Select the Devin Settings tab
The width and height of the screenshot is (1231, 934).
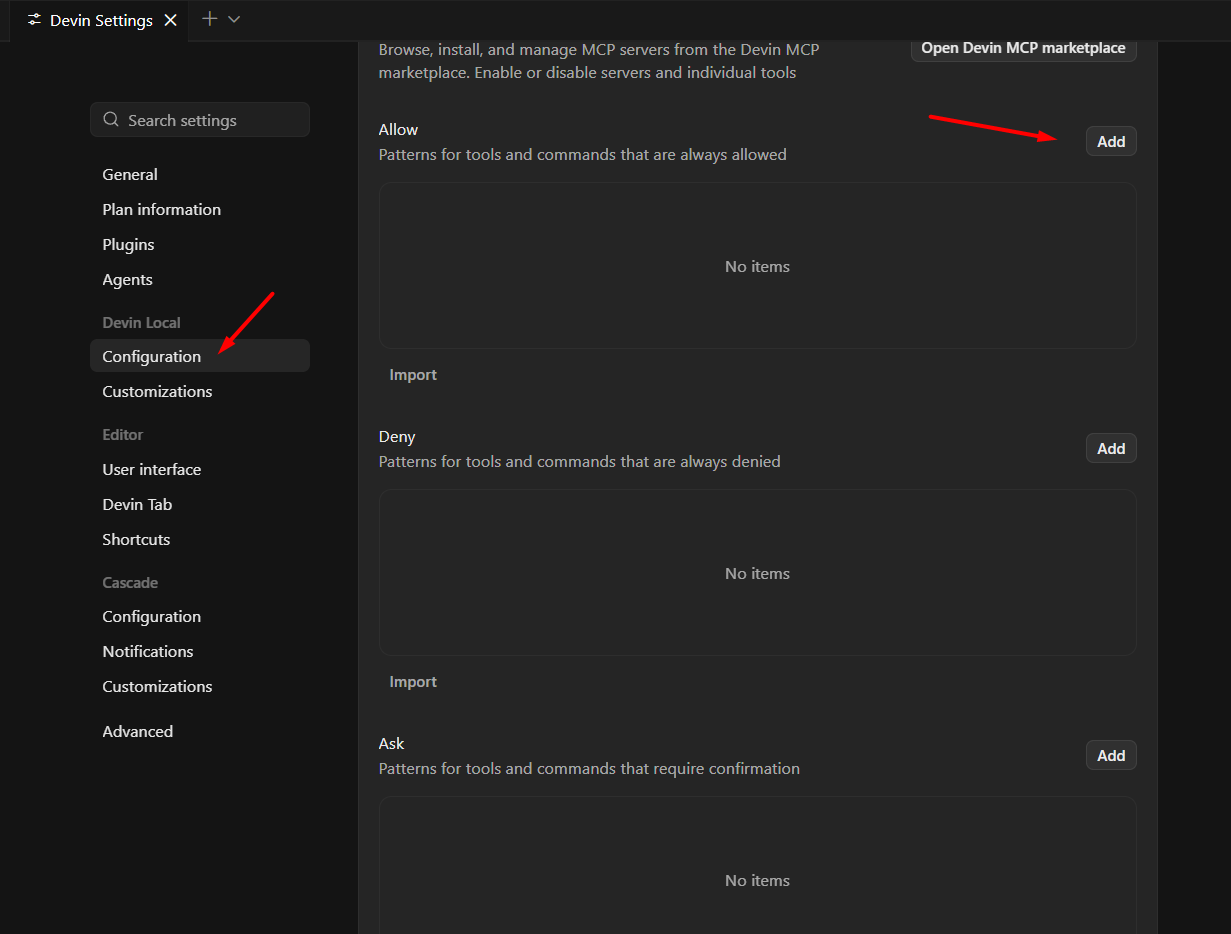[101, 20]
